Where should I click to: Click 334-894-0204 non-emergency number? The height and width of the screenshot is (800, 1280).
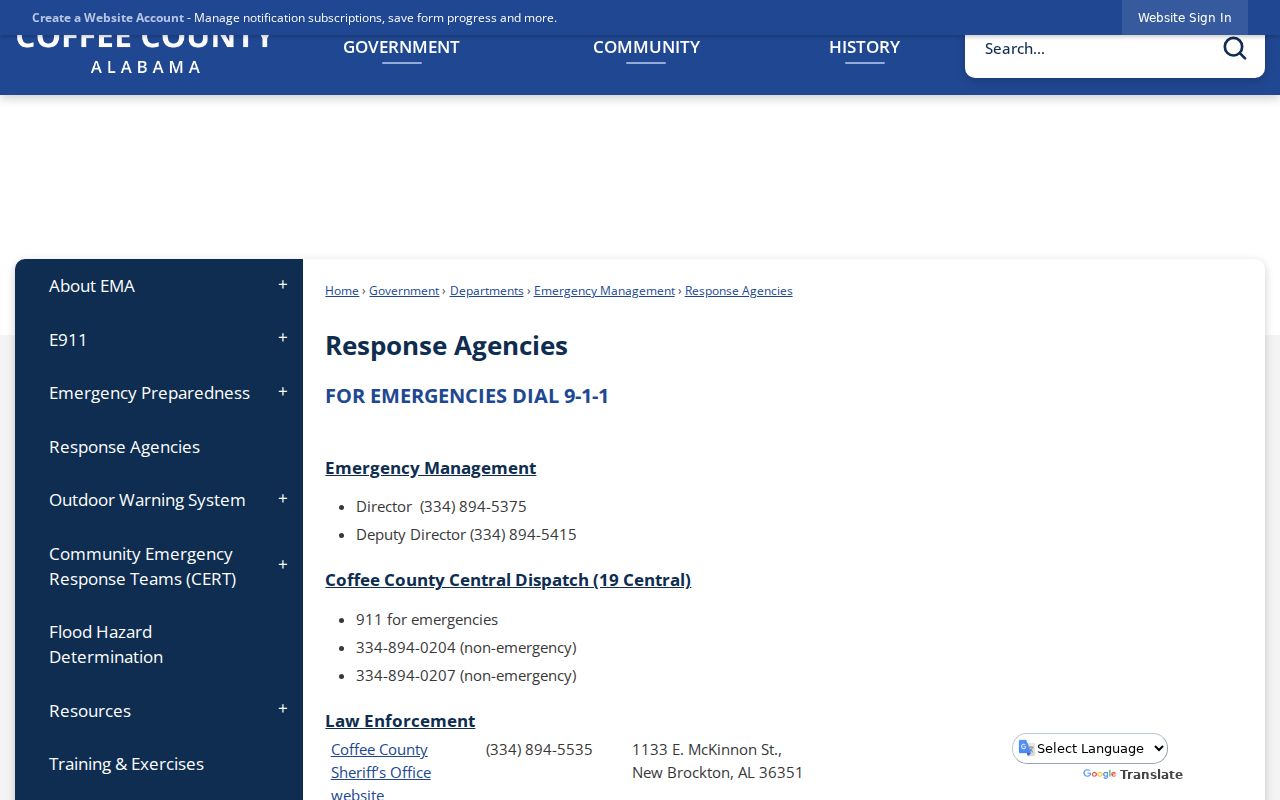click(466, 647)
